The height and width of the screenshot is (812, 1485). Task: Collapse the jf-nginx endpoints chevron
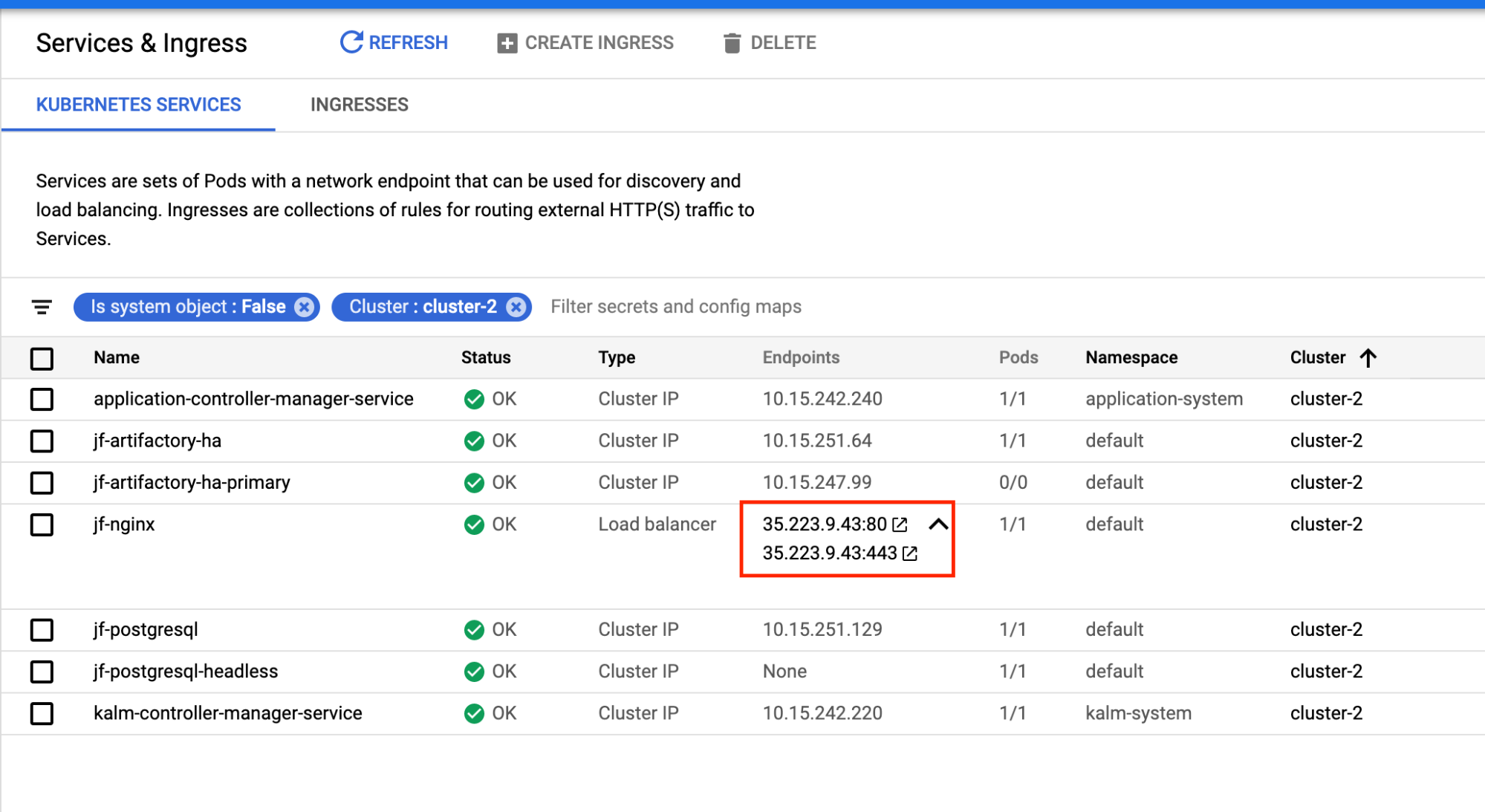(x=938, y=524)
